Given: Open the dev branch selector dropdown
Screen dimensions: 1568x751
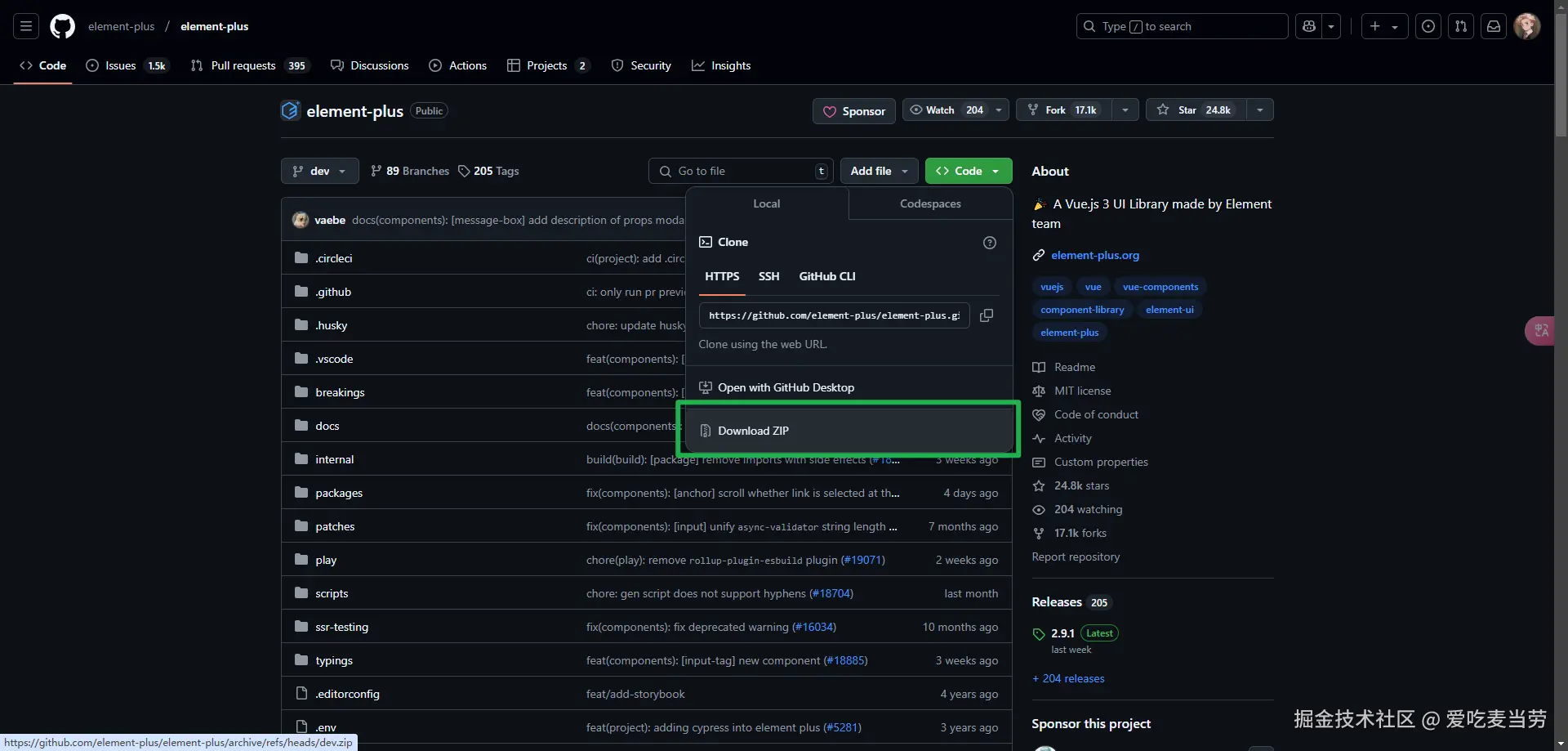Looking at the screenshot, I should 319,171.
